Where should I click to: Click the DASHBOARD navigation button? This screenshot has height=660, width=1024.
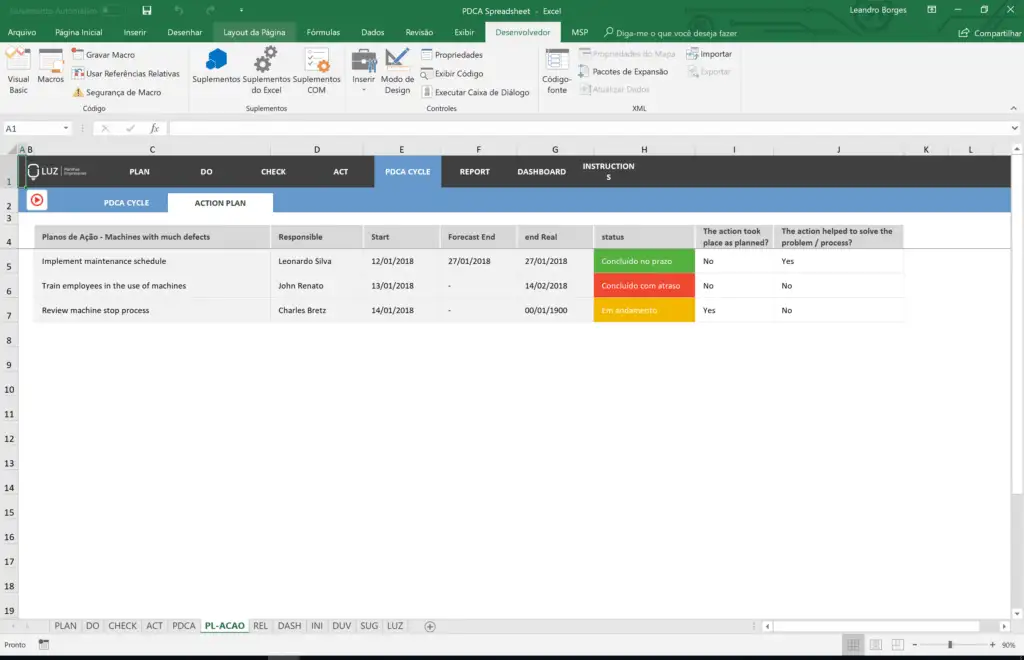point(541,172)
